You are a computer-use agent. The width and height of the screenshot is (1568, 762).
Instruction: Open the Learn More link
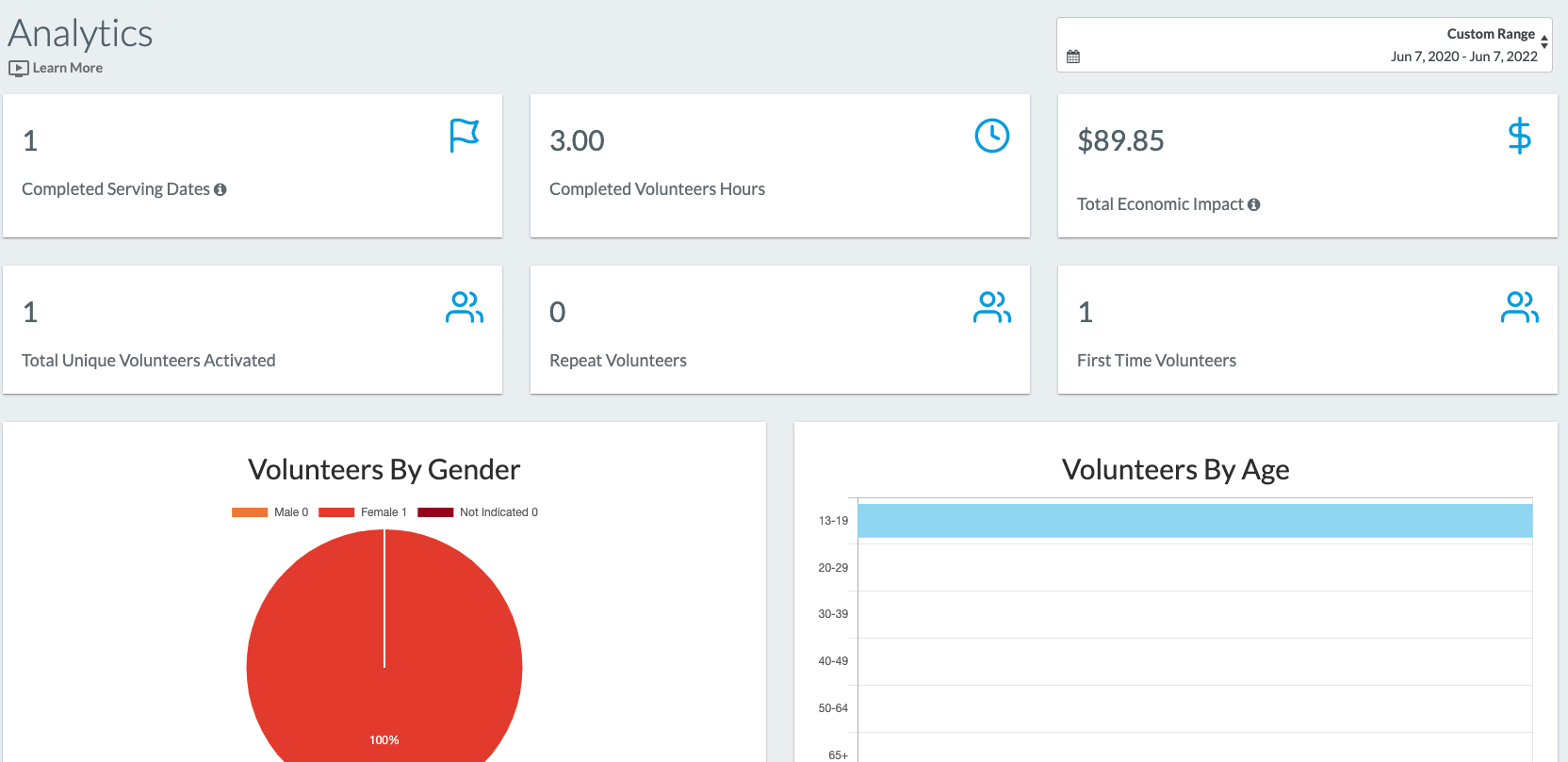pos(67,68)
